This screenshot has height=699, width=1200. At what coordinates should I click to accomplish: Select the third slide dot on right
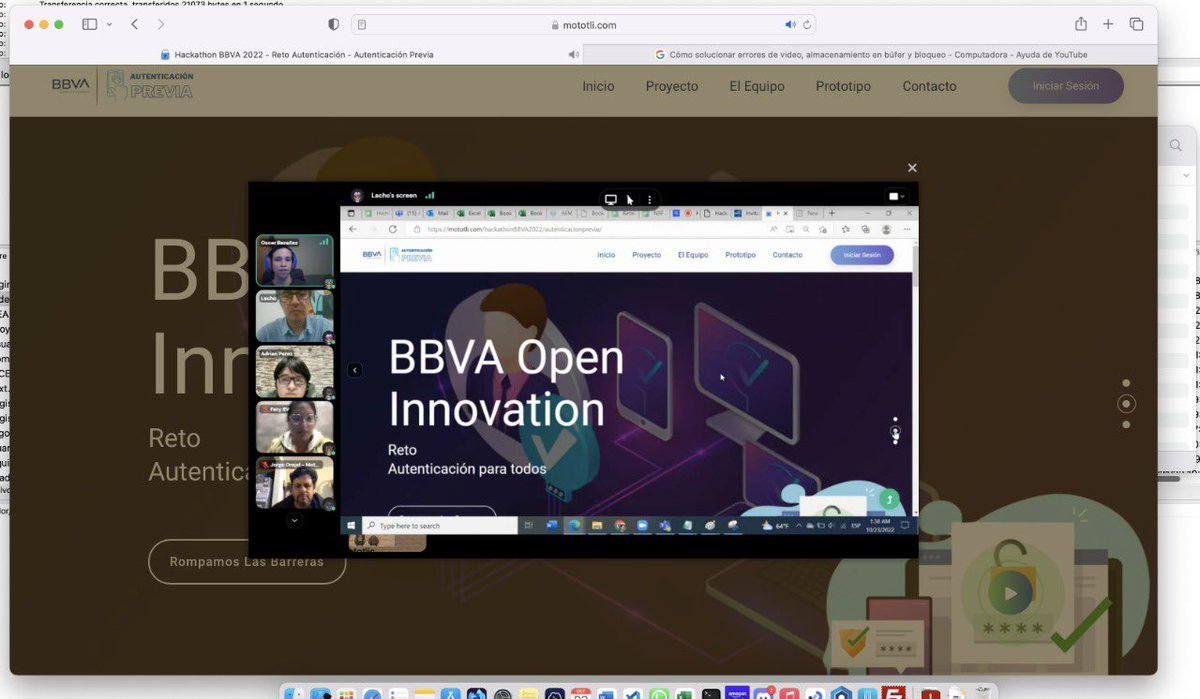pos(1126,425)
